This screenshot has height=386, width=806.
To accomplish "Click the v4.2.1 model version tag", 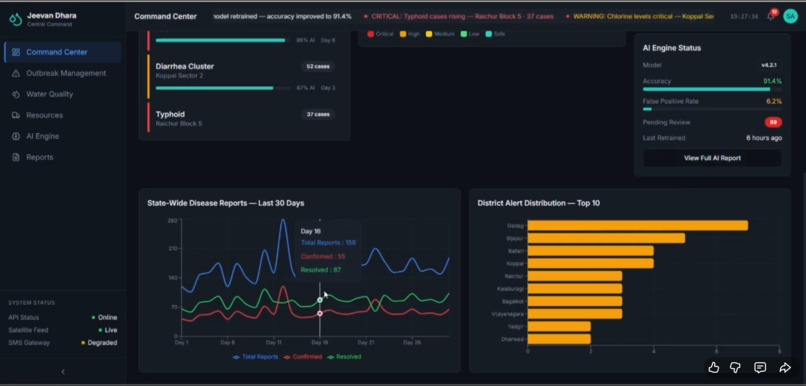I will pyautogui.click(x=769, y=65).
